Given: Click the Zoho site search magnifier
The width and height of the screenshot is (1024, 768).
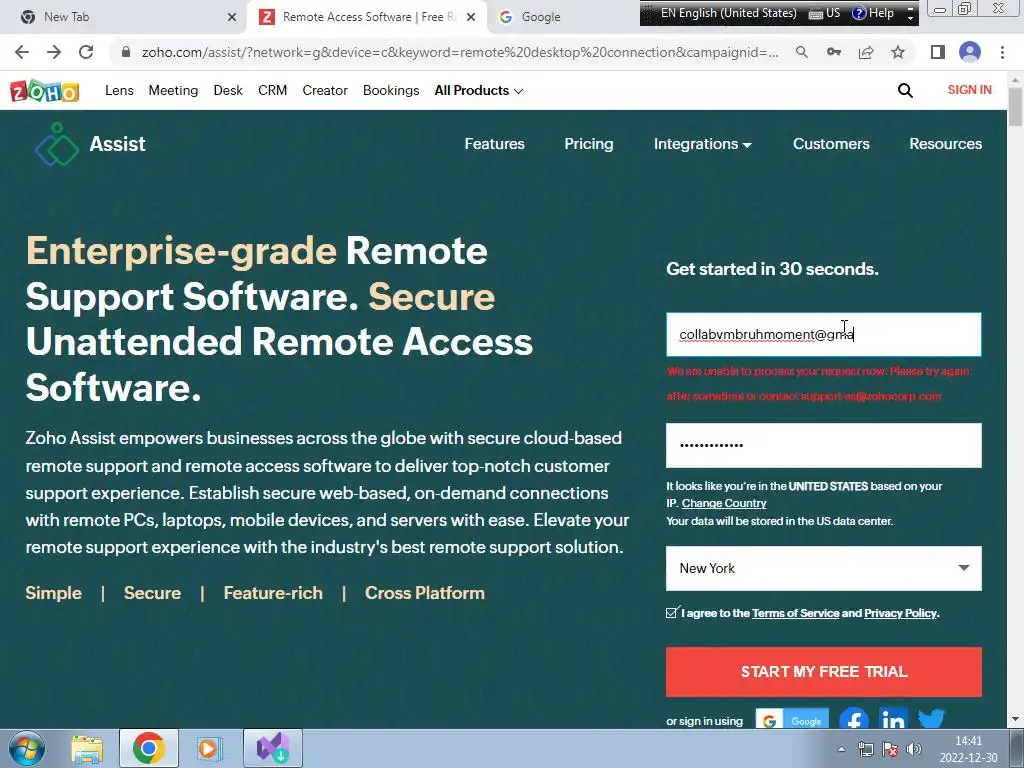Looking at the screenshot, I should (x=905, y=91).
